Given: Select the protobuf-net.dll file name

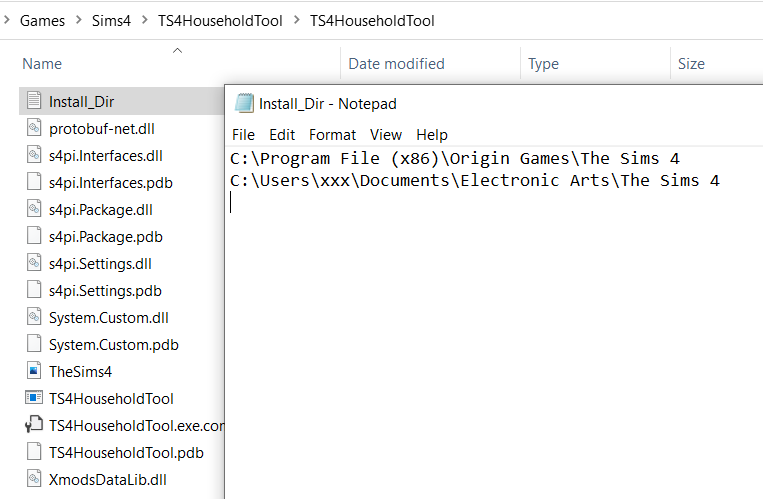Looking at the screenshot, I should tap(102, 129).
